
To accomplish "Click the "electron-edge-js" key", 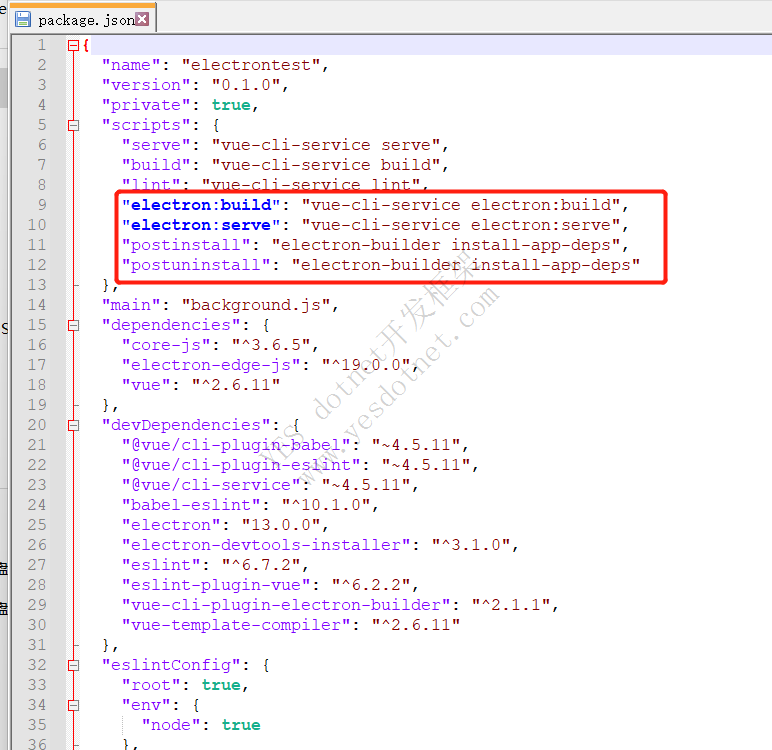I will pyautogui.click(x=211, y=365).
